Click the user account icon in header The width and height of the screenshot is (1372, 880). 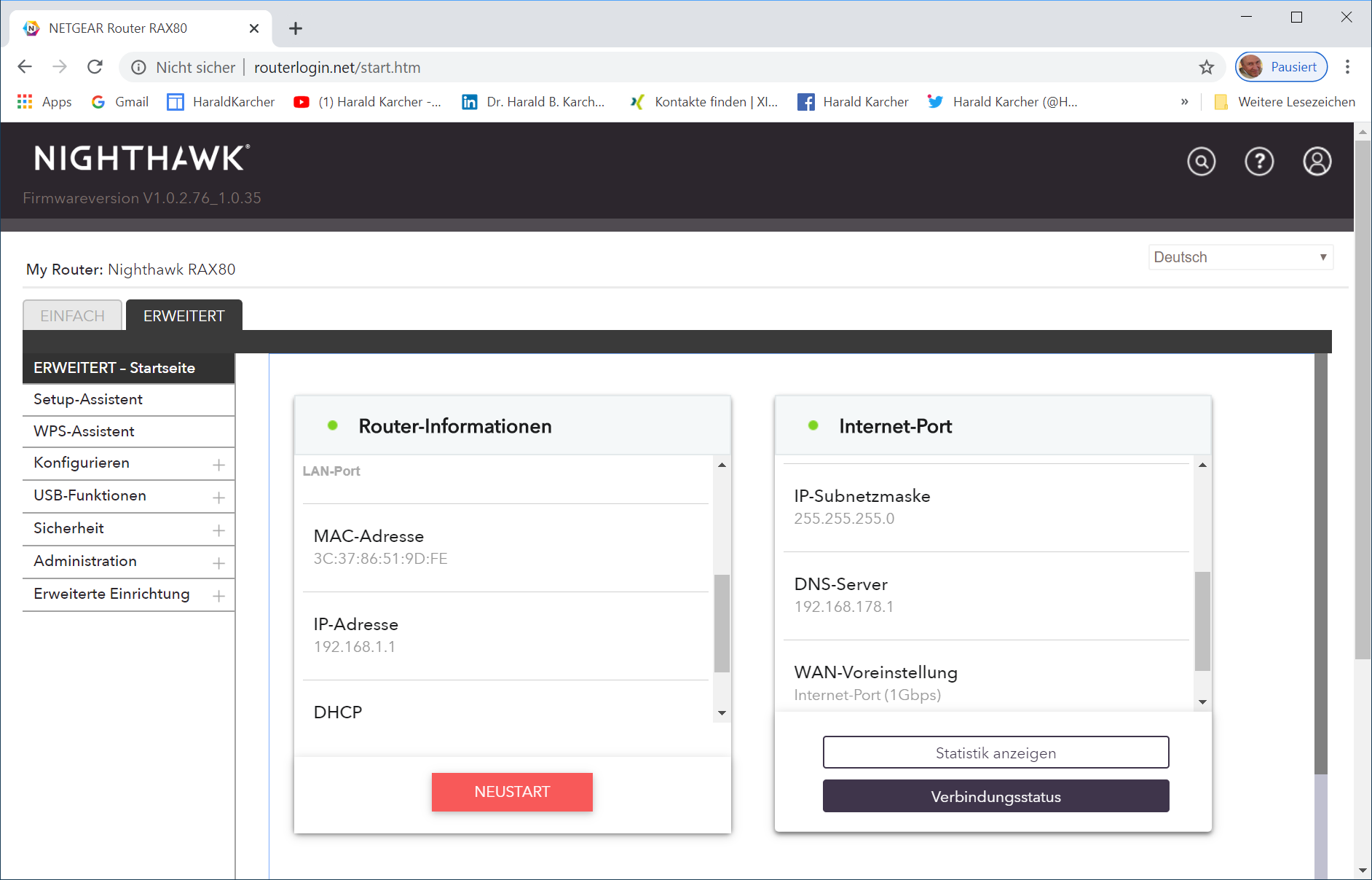pos(1317,161)
